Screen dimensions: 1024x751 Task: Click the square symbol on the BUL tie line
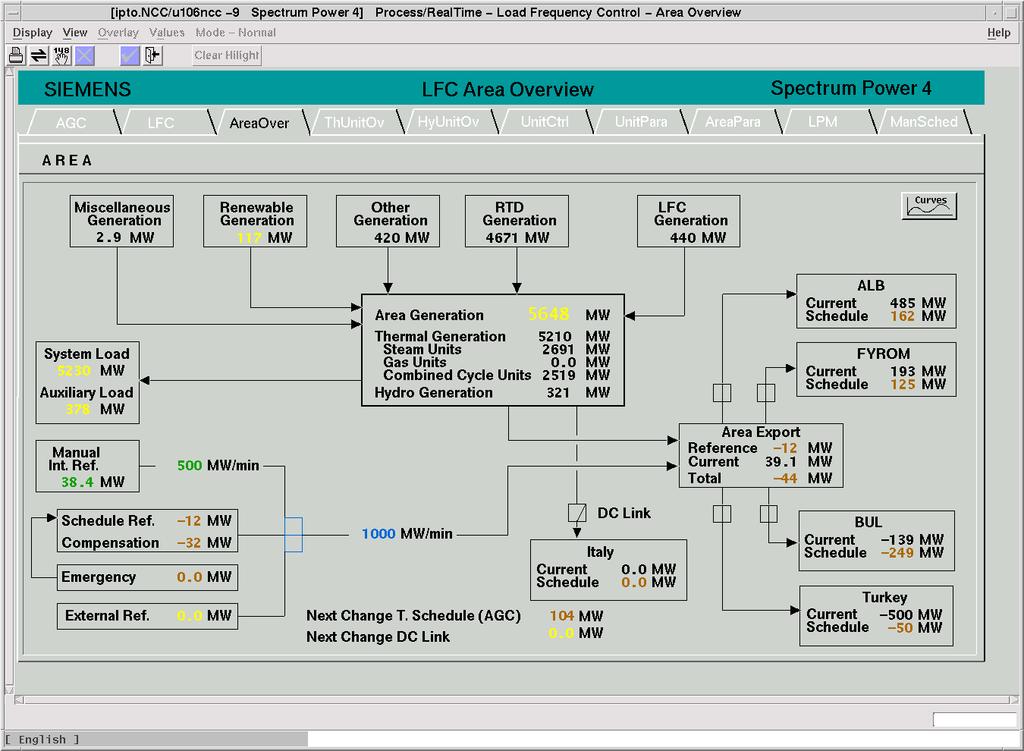(769, 514)
